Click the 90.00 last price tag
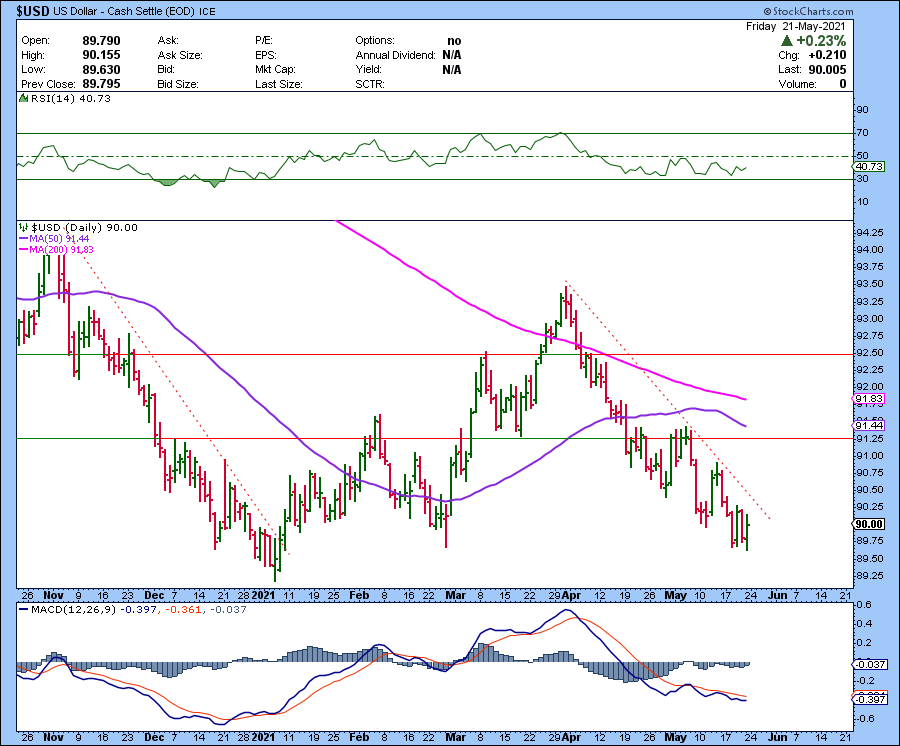 (x=867, y=524)
